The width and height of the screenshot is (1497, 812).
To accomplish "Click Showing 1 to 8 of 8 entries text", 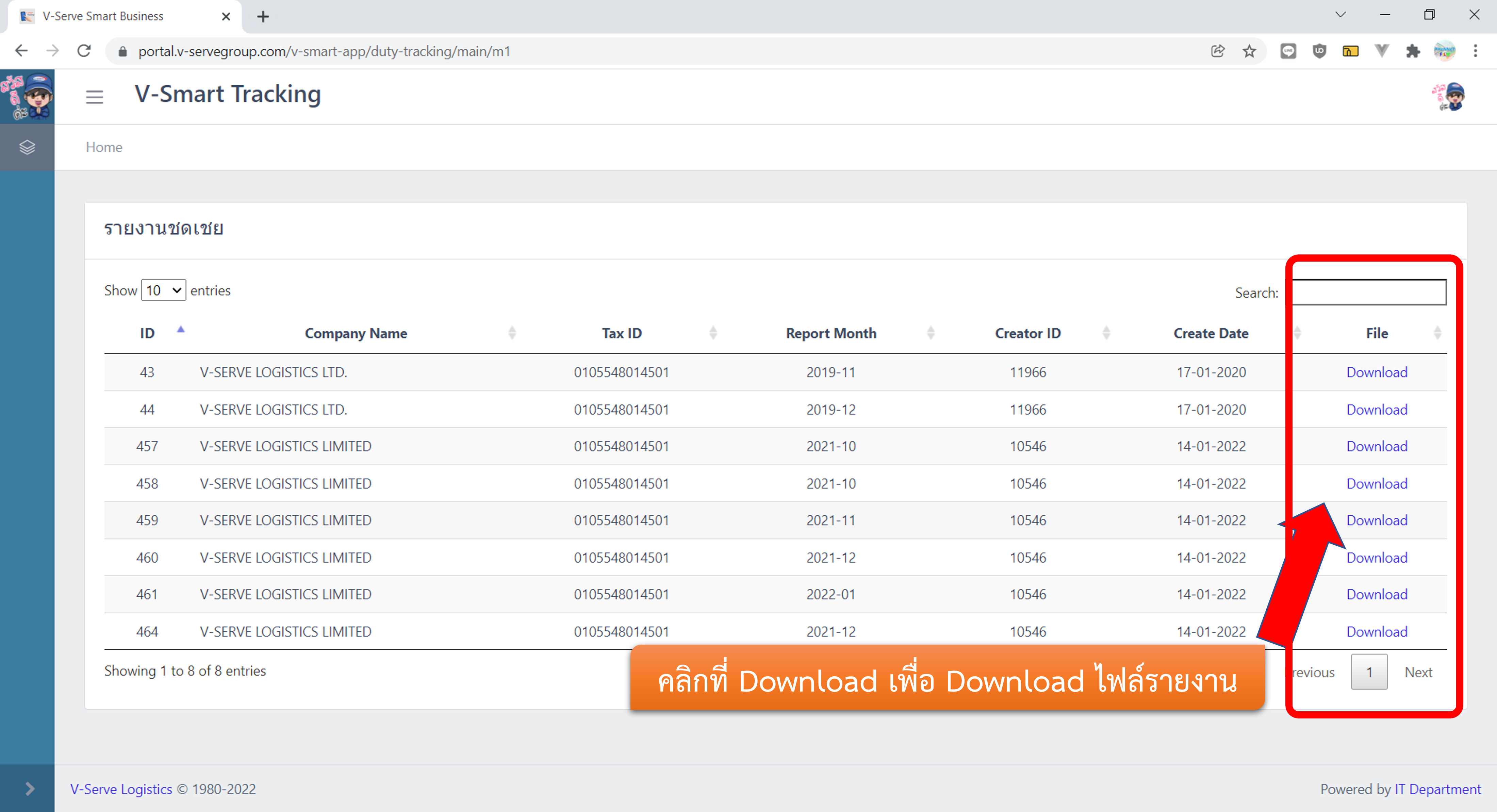I will [185, 671].
